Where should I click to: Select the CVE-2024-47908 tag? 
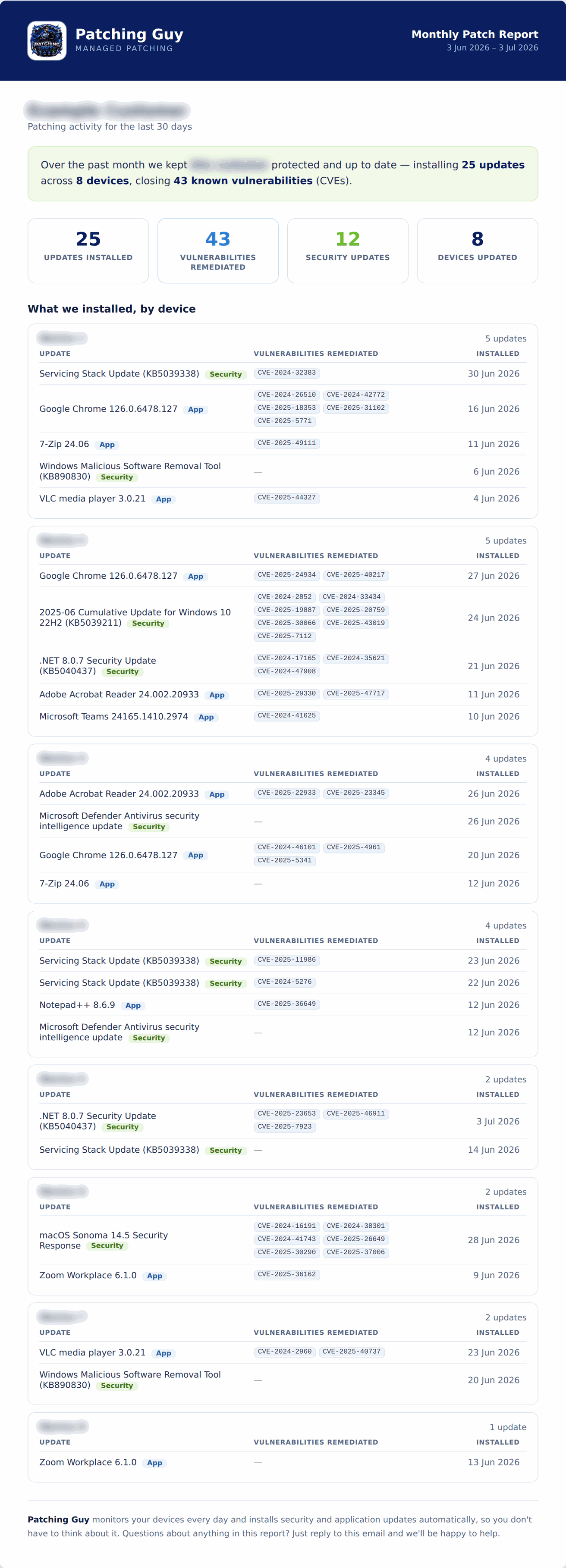click(286, 672)
